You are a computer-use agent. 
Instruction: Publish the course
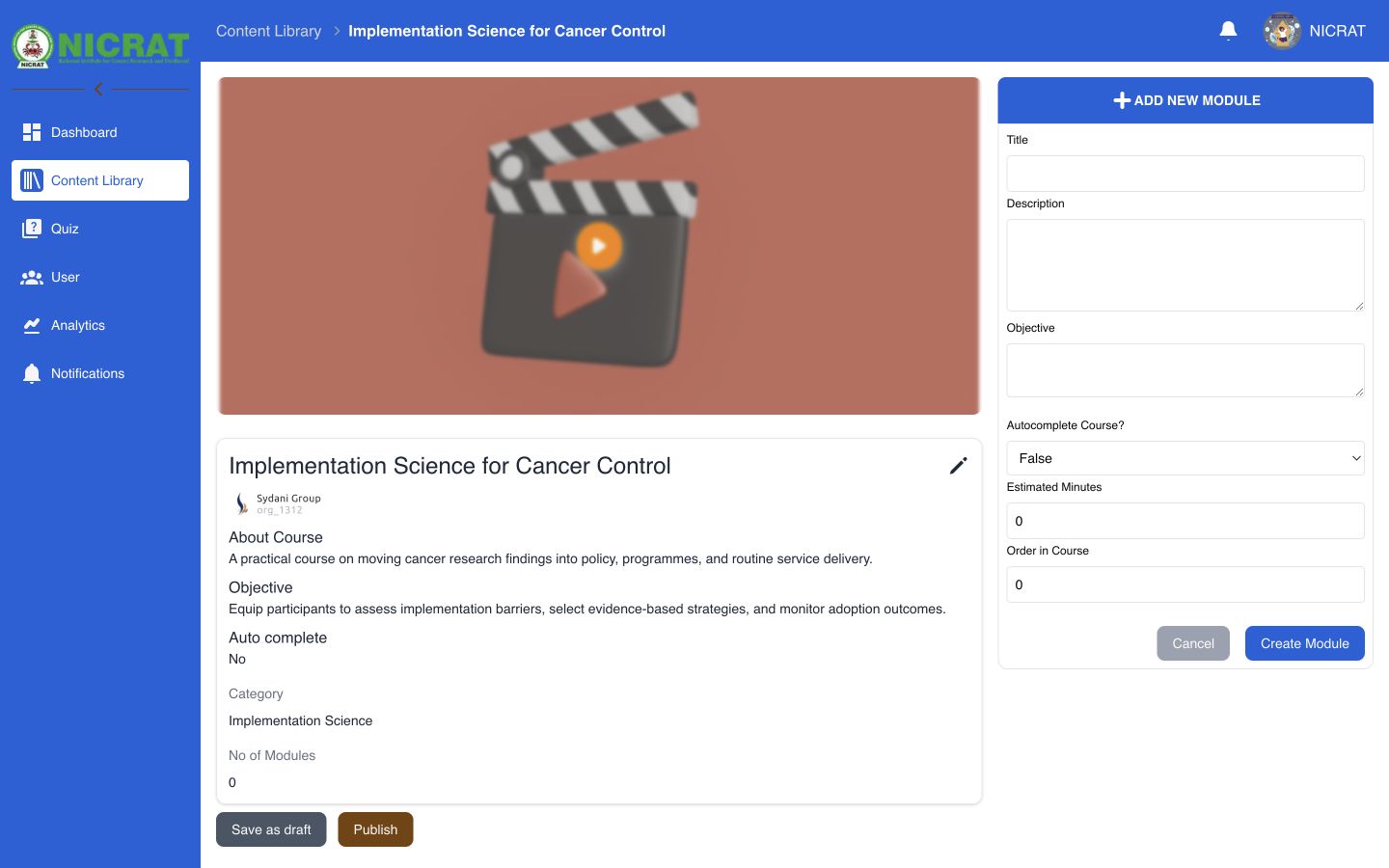tap(375, 829)
